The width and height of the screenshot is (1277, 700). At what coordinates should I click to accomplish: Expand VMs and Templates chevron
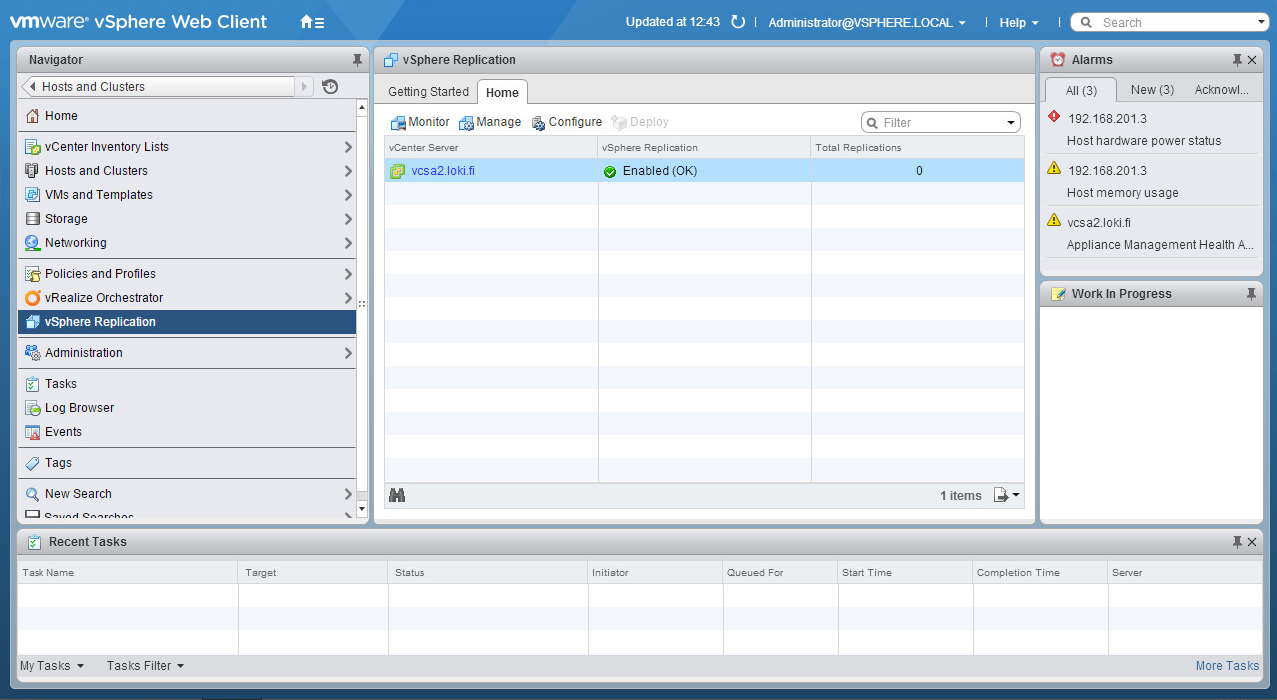[348, 195]
